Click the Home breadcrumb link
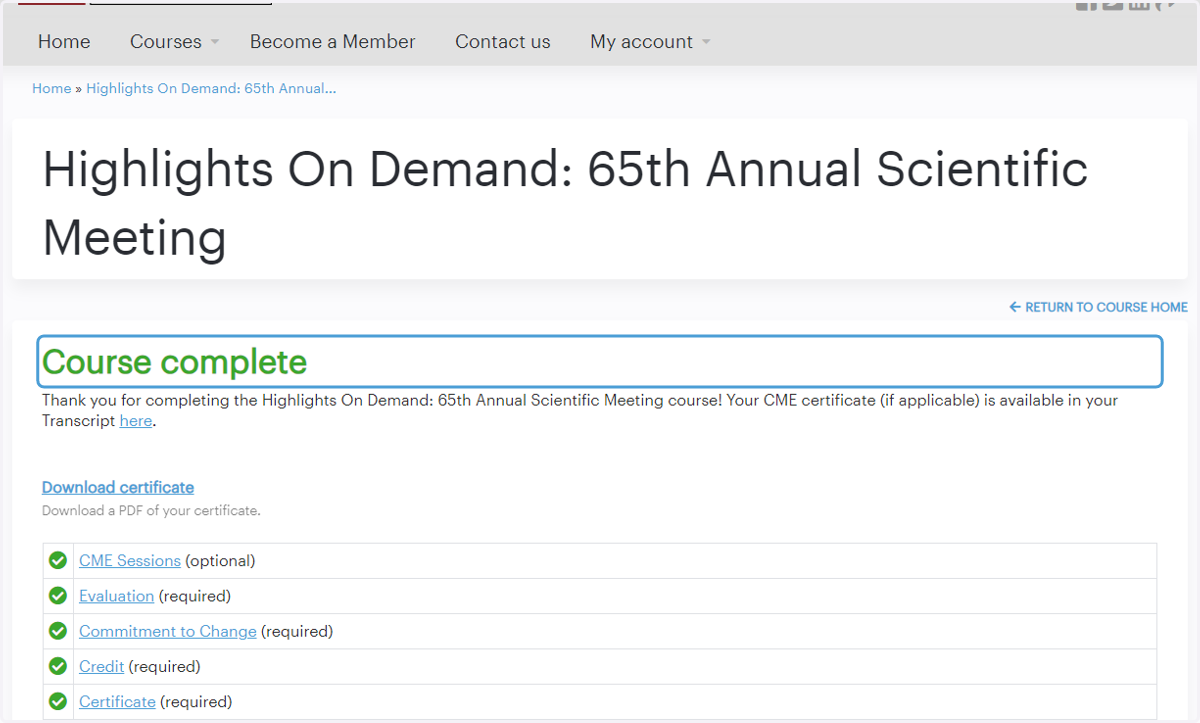Screen dimensions: 1200x723 coord(51,88)
